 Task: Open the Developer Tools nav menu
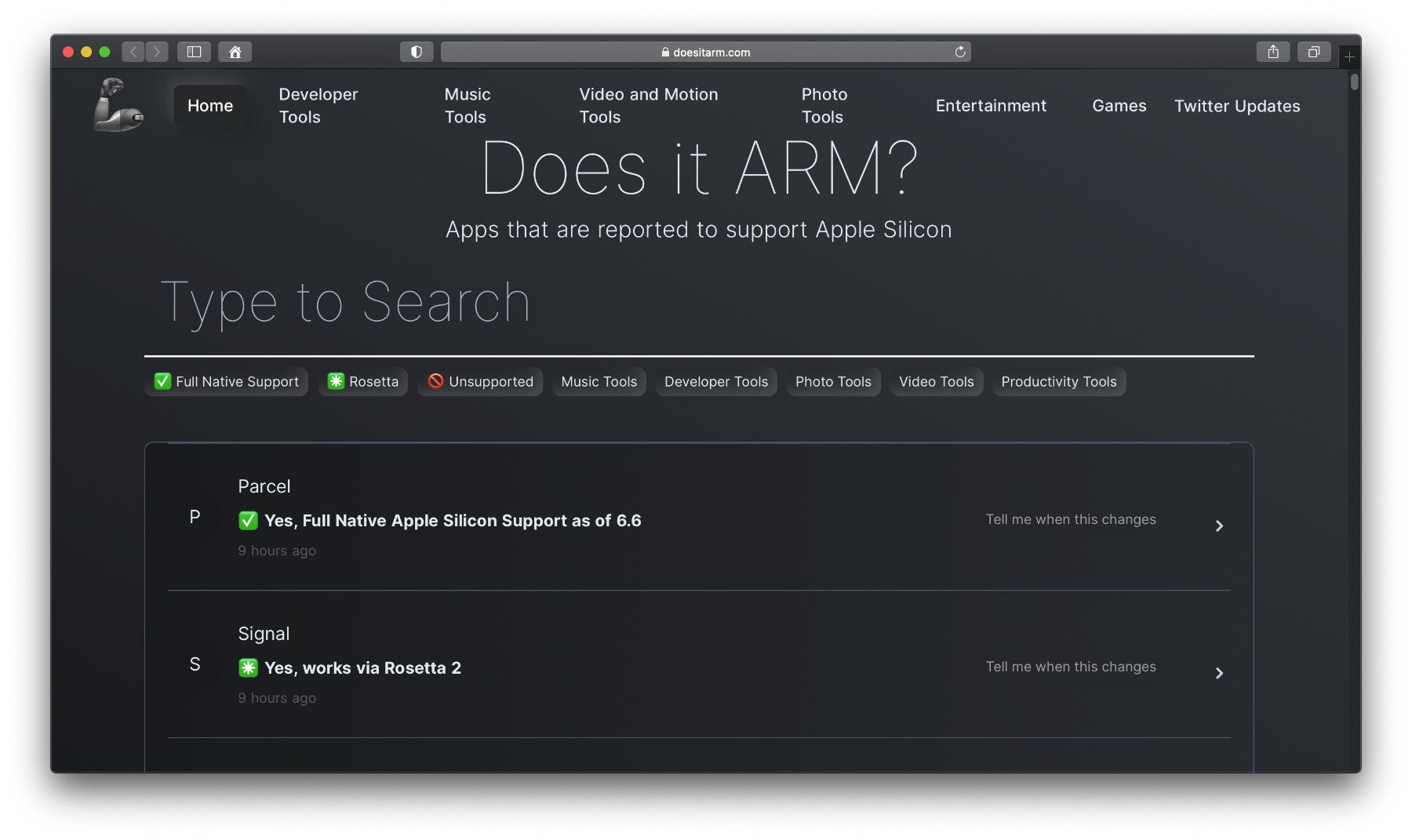pyautogui.click(x=318, y=106)
